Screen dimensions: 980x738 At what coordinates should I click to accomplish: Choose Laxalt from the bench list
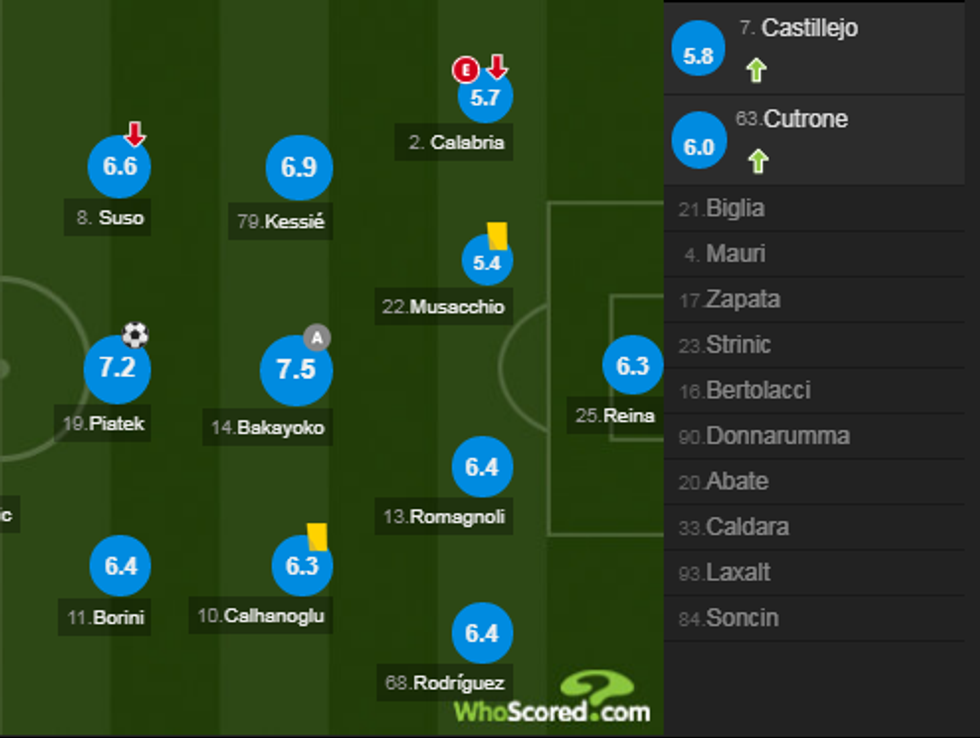pyautogui.click(x=738, y=573)
